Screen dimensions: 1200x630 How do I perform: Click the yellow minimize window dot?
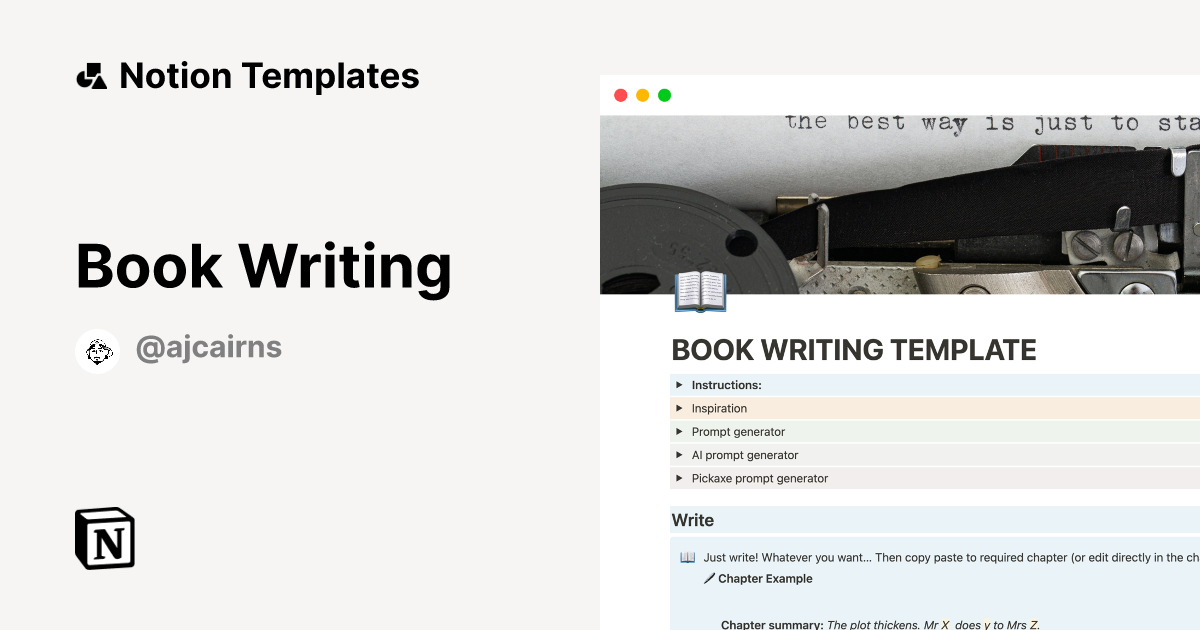[x=642, y=95]
